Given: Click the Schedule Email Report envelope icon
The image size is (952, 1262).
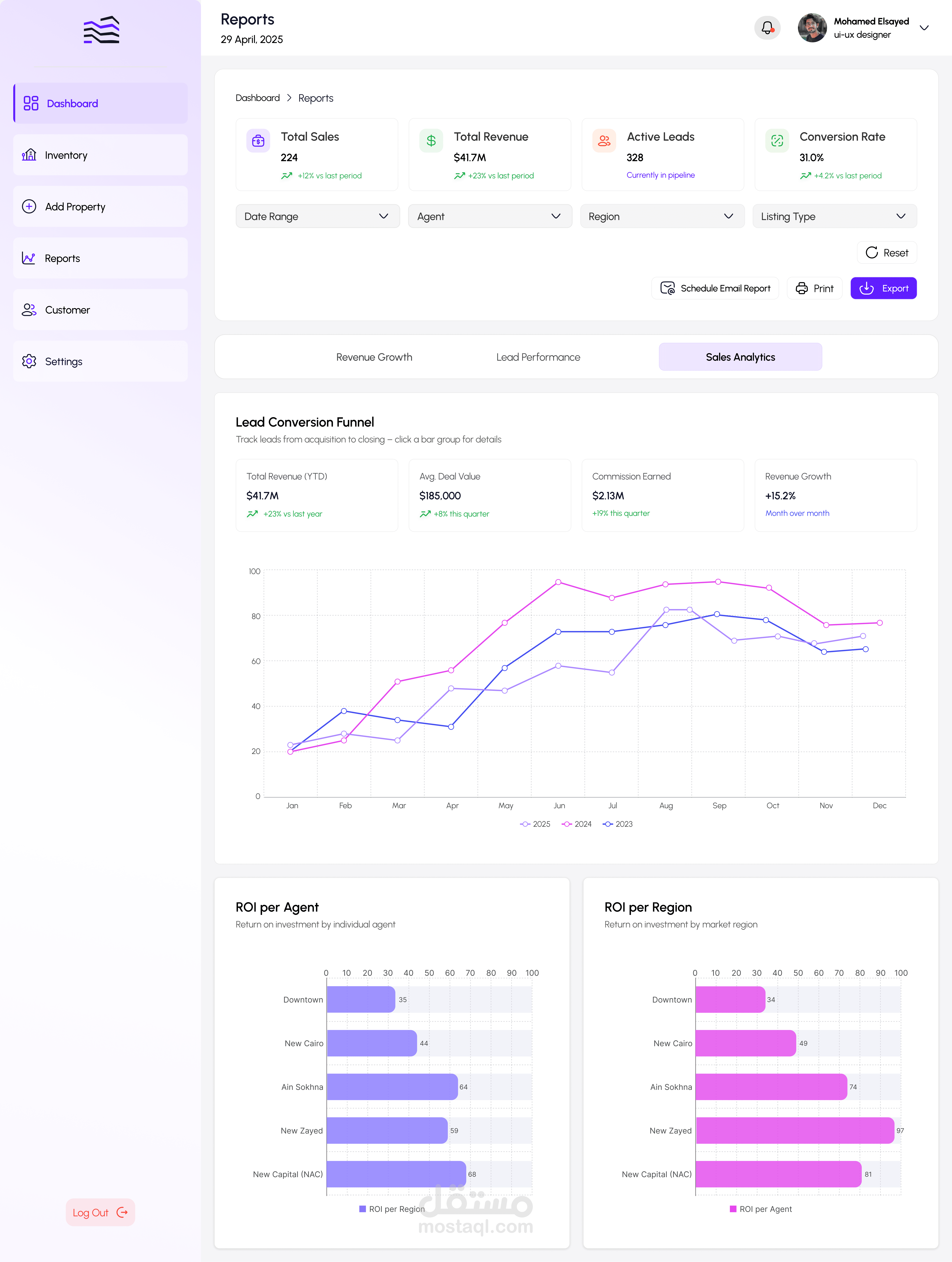Looking at the screenshot, I should click(x=667, y=288).
